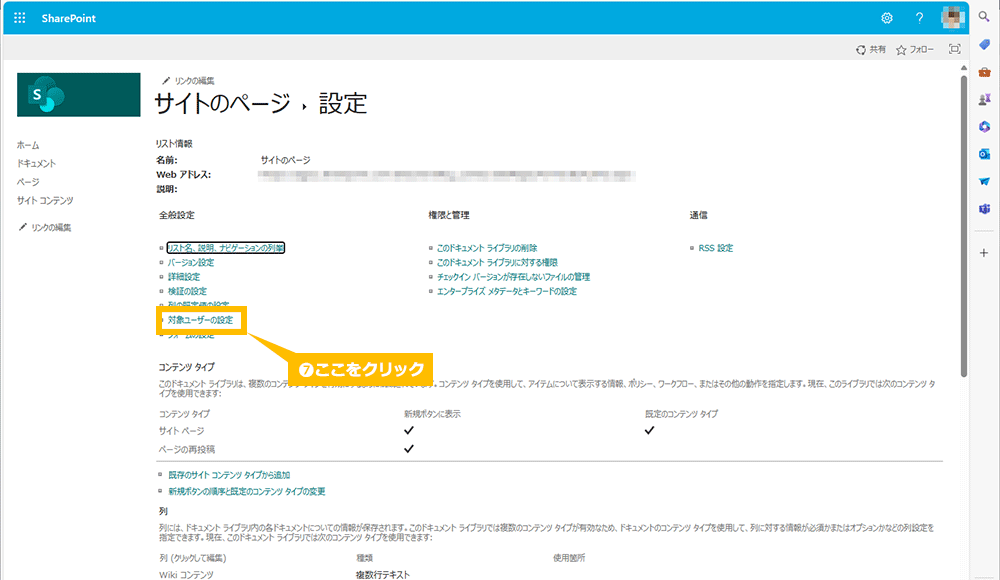Click ページの再投稿 content type row

[187, 449]
